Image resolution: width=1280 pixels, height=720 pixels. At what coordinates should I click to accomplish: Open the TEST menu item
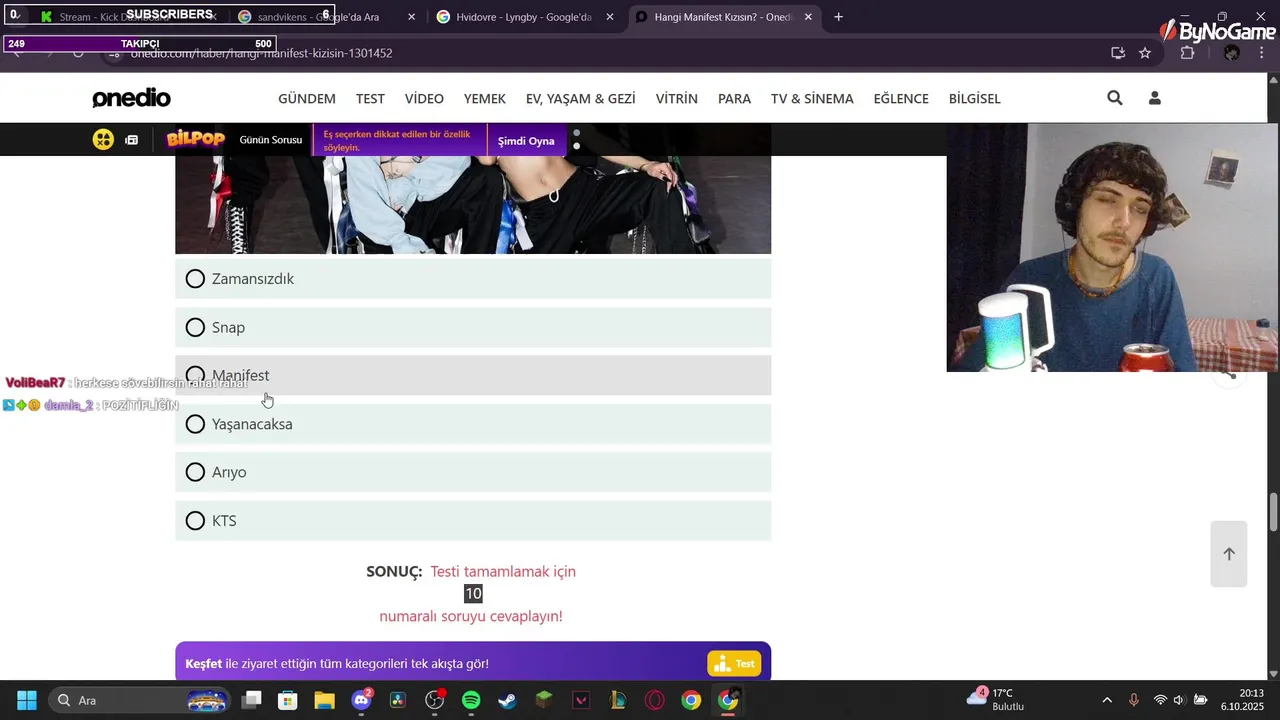click(370, 98)
